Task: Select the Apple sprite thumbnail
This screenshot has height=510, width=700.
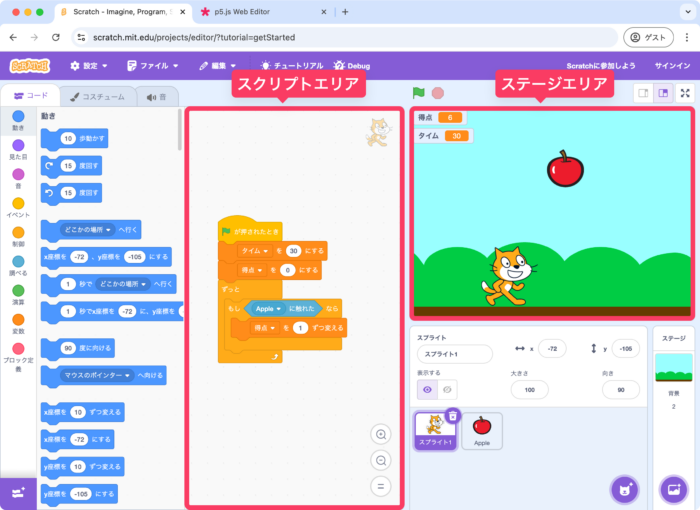Action: (x=481, y=430)
